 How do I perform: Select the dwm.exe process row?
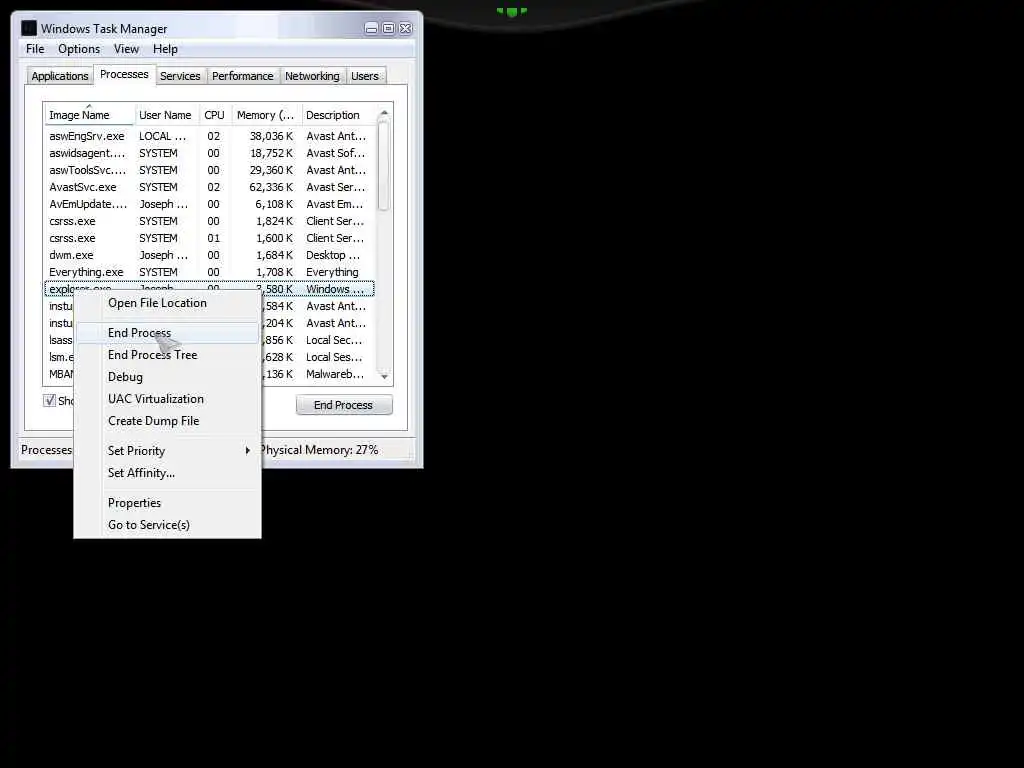(209, 255)
